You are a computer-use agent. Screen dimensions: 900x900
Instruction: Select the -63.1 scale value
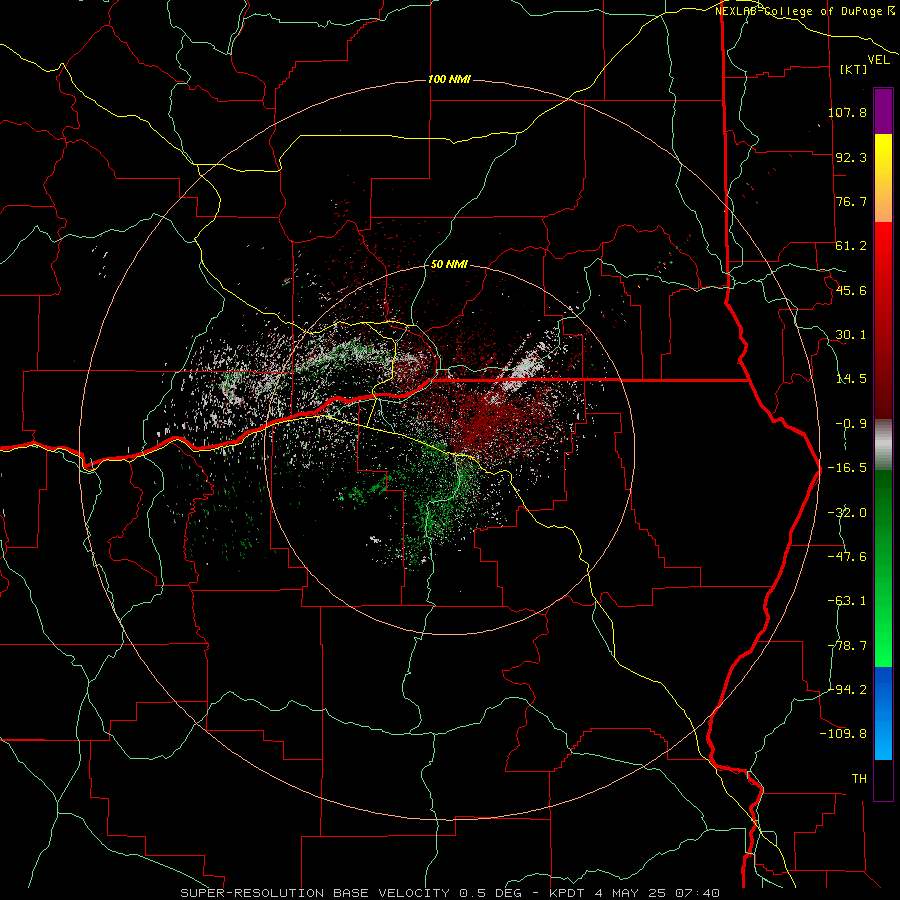(847, 601)
